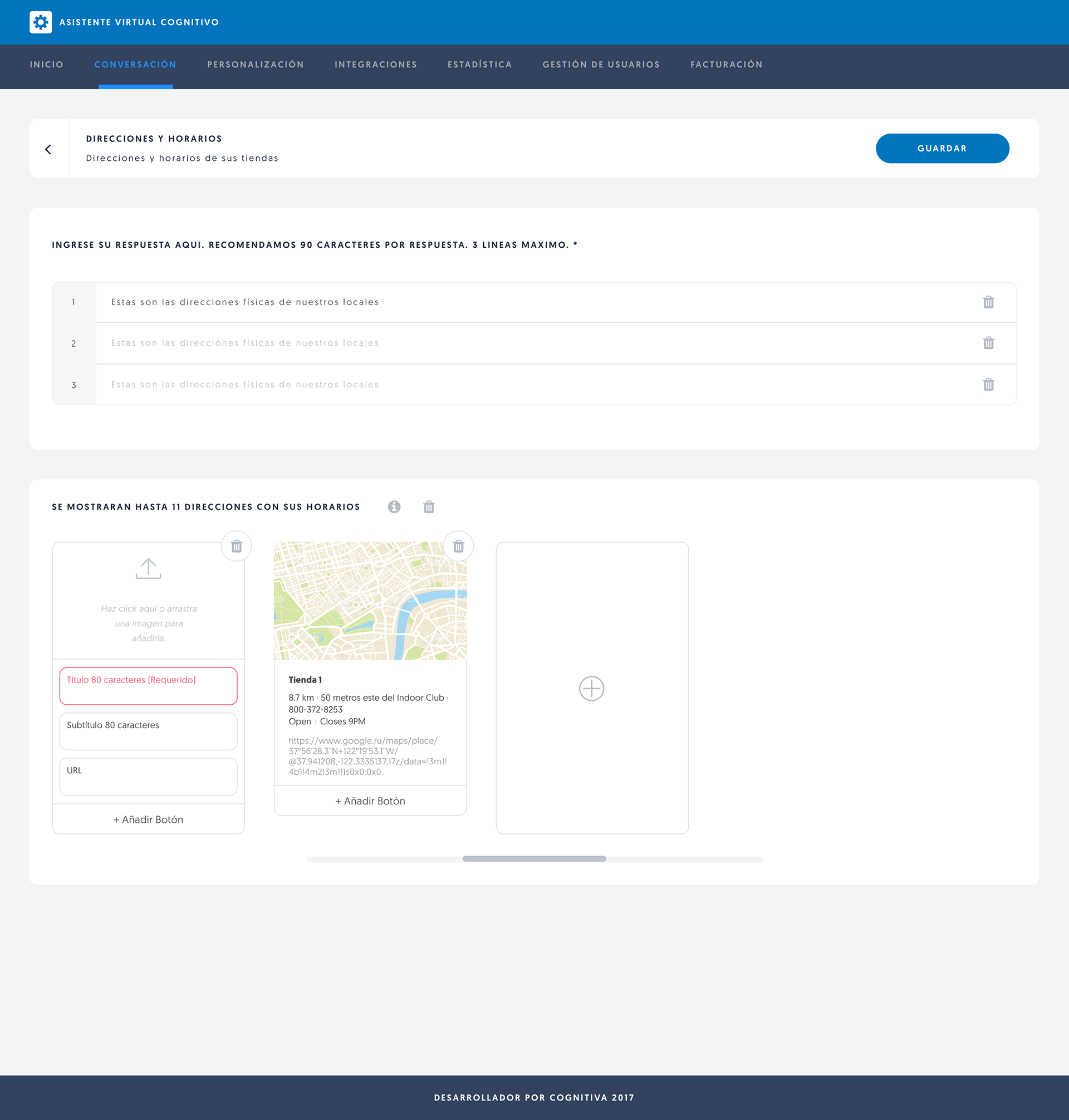Focus the required Título input field

click(x=148, y=686)
